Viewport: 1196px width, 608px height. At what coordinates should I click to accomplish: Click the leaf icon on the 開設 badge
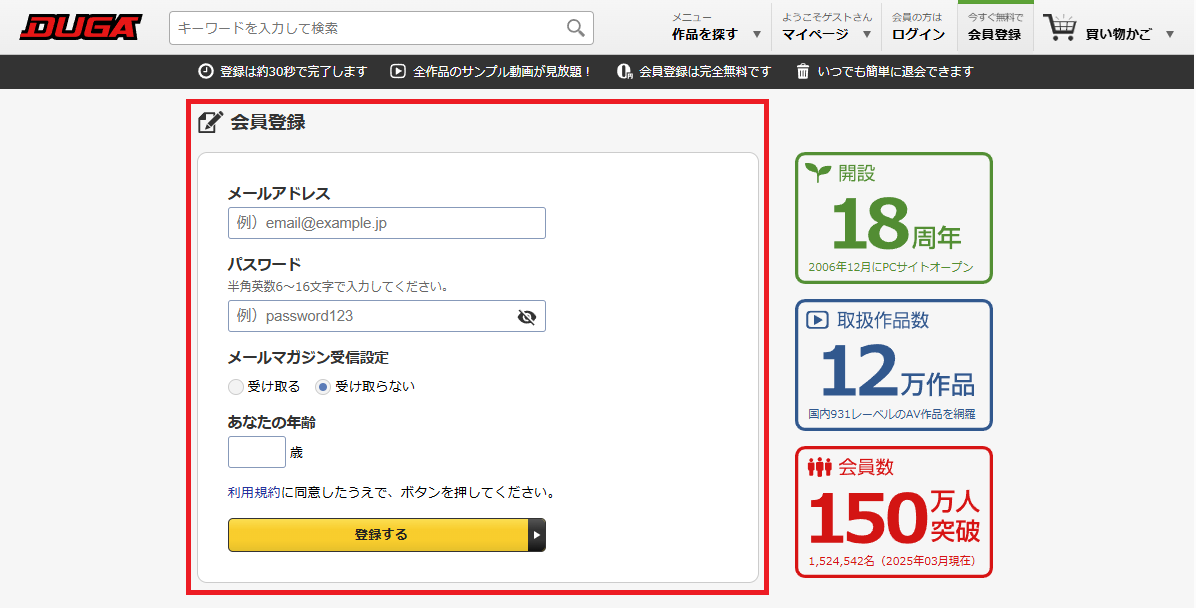[818, 171]
